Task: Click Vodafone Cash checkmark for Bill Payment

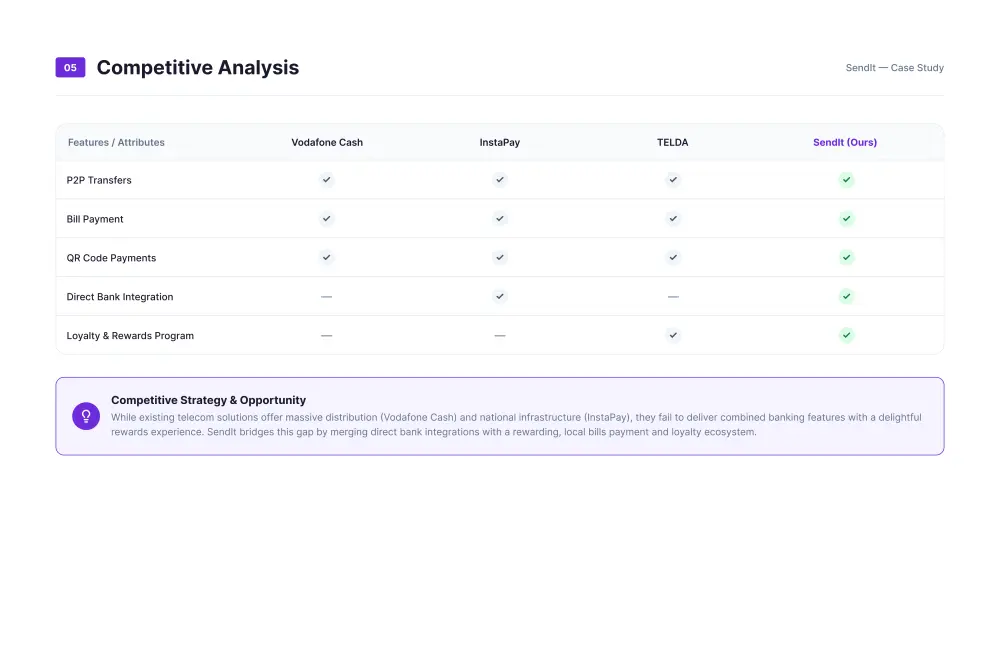Action: (327, 219)
